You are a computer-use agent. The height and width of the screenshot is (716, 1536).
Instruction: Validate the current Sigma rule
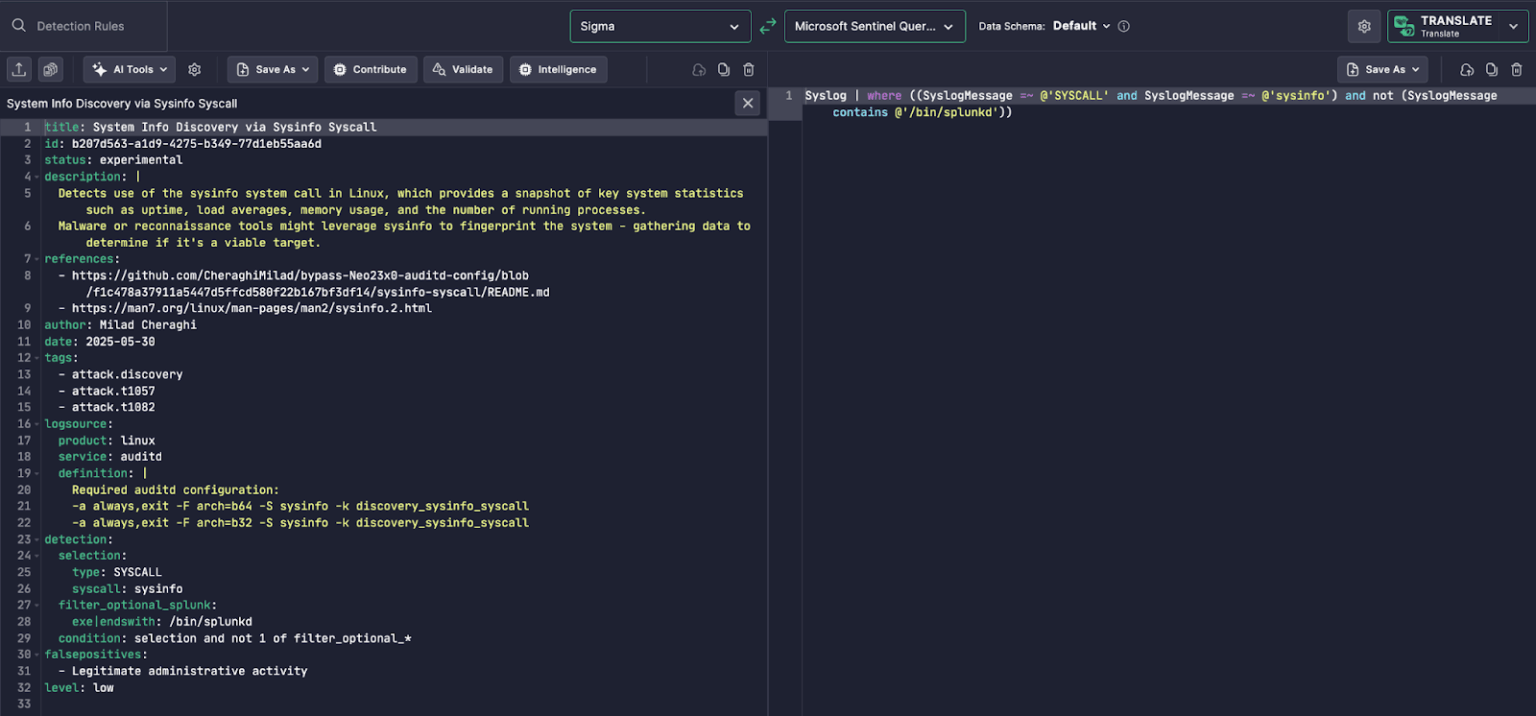(x=462, y=69)
